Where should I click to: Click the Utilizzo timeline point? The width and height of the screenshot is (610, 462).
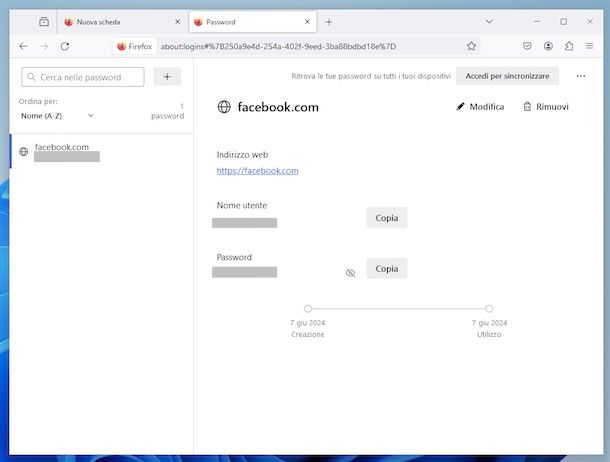pos(489,308)
